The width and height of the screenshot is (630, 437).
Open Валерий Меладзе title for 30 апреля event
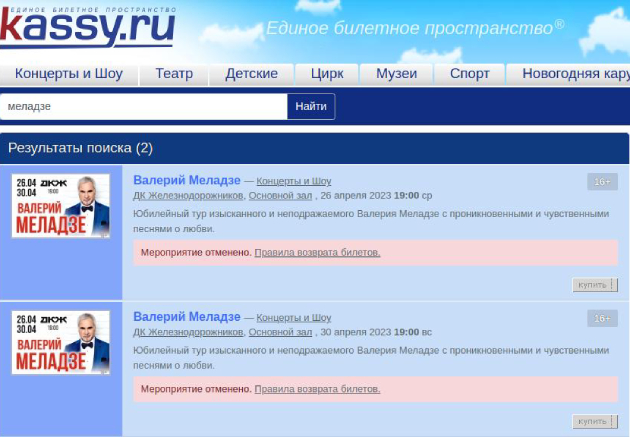(187, 317)
